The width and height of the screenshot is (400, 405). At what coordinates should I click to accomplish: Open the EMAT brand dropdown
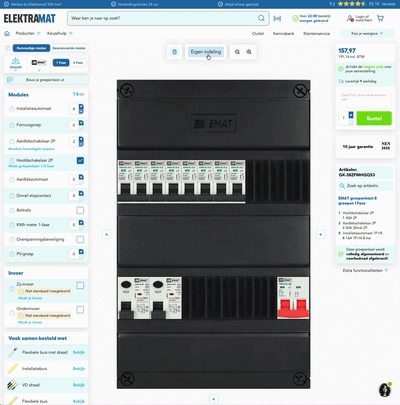tap(39, 64)
